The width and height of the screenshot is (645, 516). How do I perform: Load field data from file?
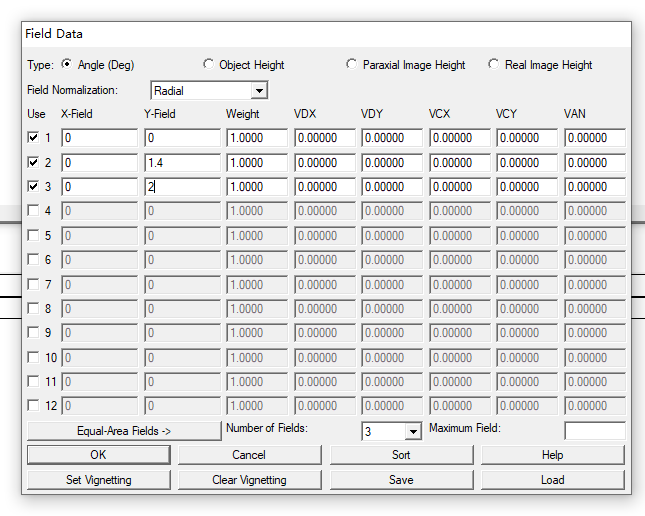coord(553,480)
